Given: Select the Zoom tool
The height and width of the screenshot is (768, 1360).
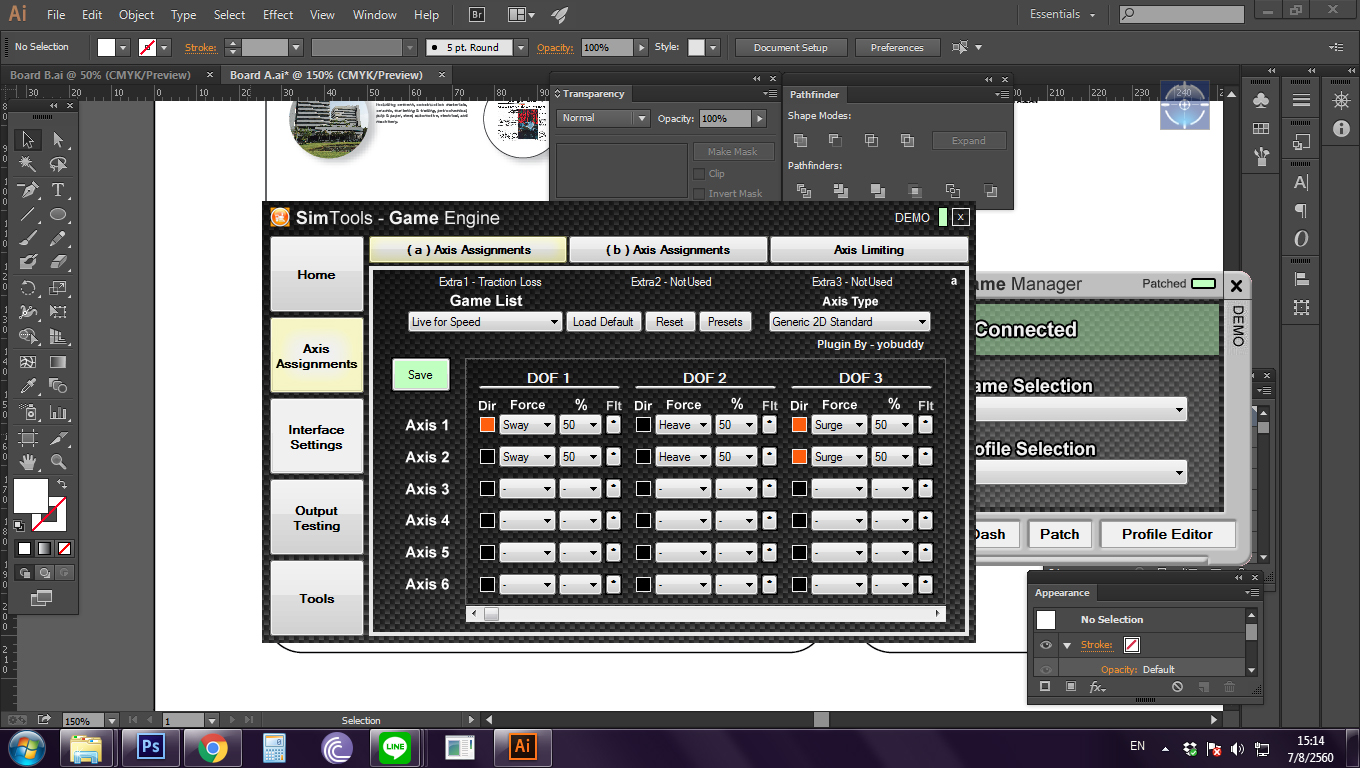Looking at the screenshot, I should (58, 461).
